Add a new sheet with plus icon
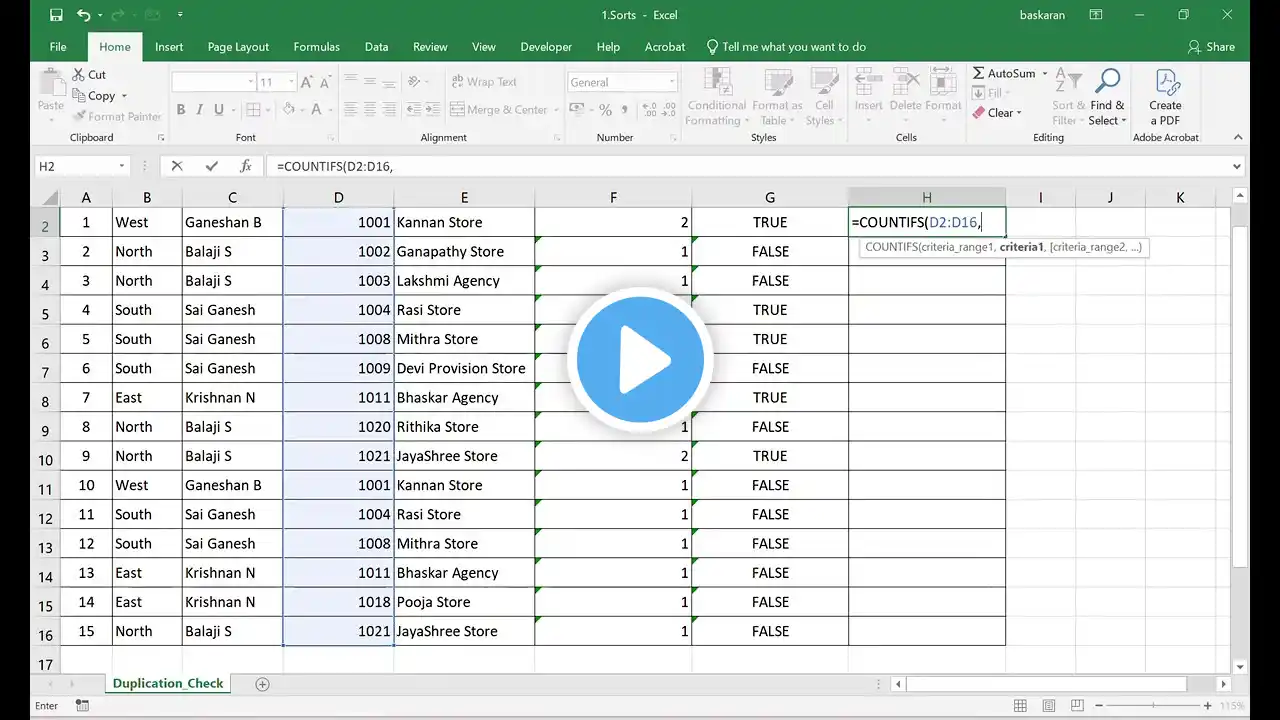This screenshot has height=720, width=1280. [263, 684]
